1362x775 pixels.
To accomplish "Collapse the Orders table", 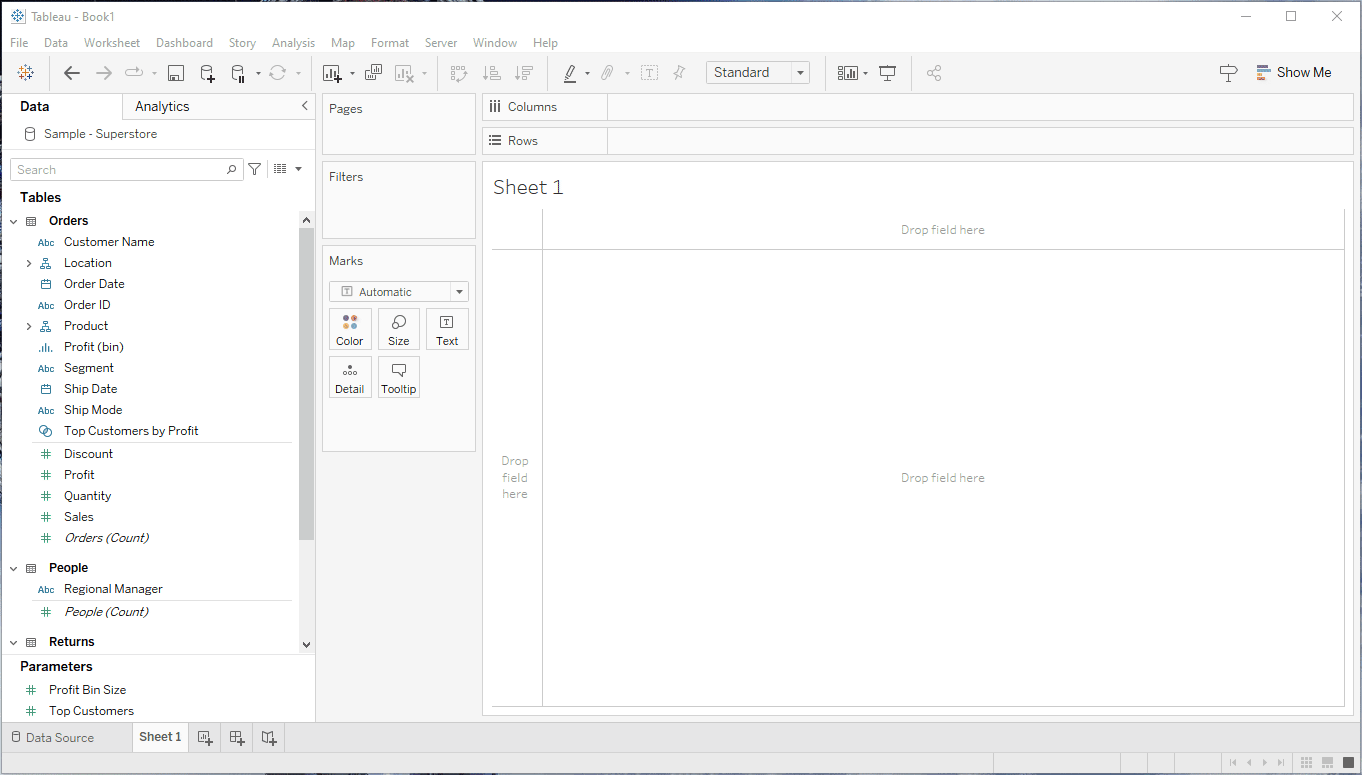I will (14, 221).
